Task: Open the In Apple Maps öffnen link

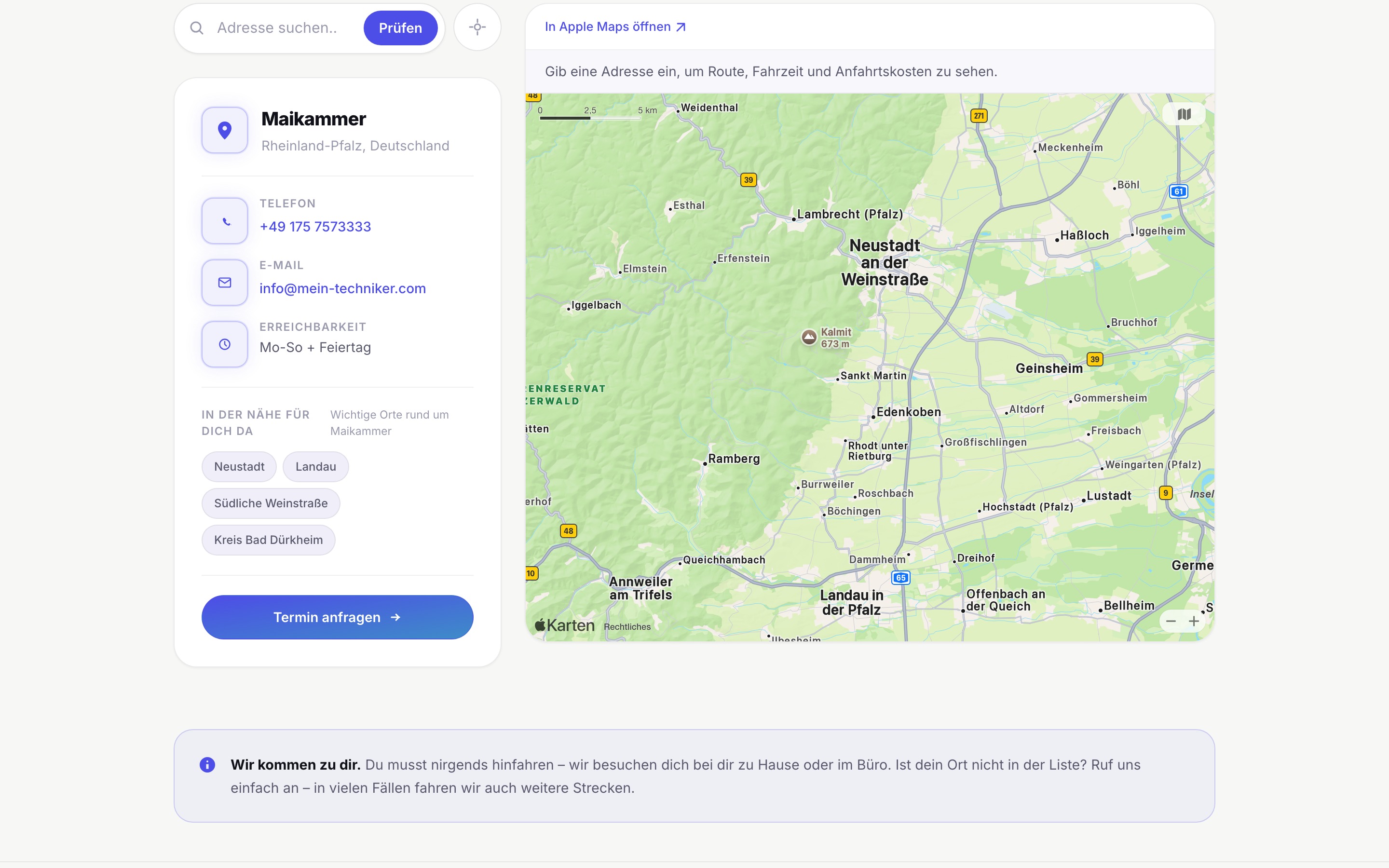Action: click(615, 27)
